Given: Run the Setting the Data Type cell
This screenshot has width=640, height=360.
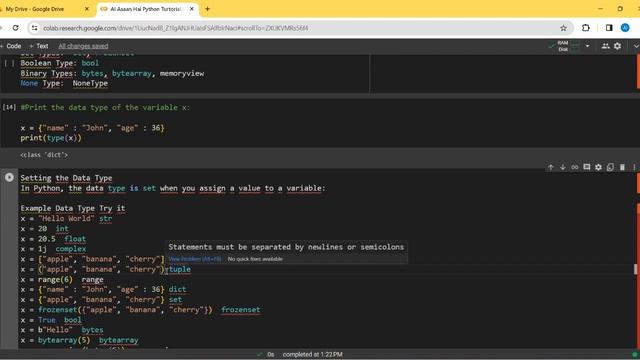Looking at the screenshot, I should (x=9, y=178).
